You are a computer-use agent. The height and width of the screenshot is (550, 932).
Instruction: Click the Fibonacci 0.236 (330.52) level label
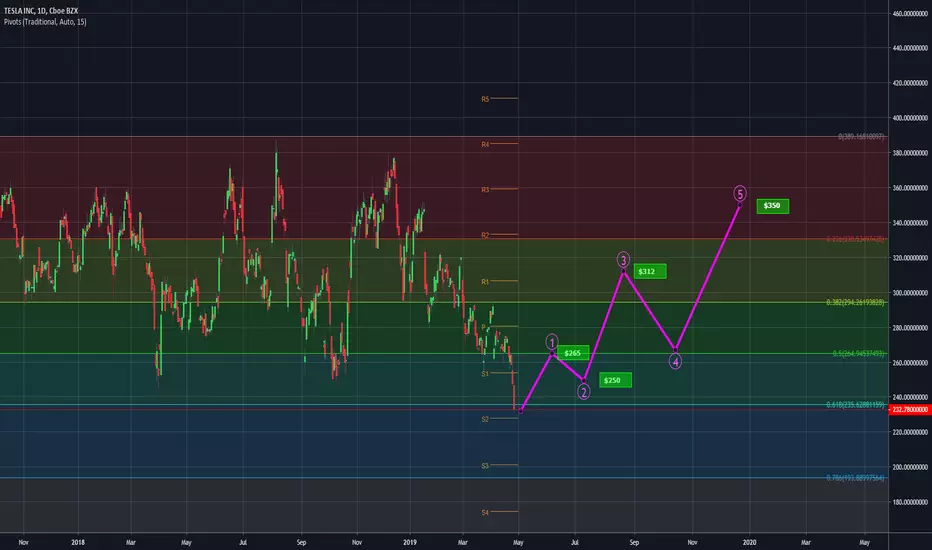[855, 239]
